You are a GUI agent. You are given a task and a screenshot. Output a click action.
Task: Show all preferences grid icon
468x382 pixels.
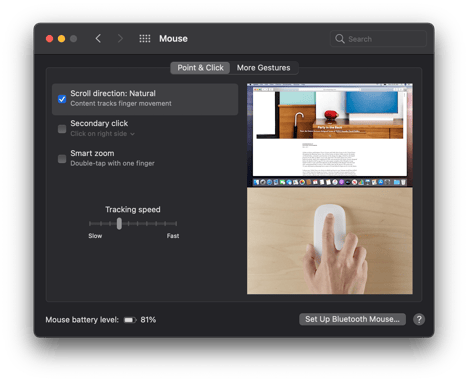coord(145,39)
